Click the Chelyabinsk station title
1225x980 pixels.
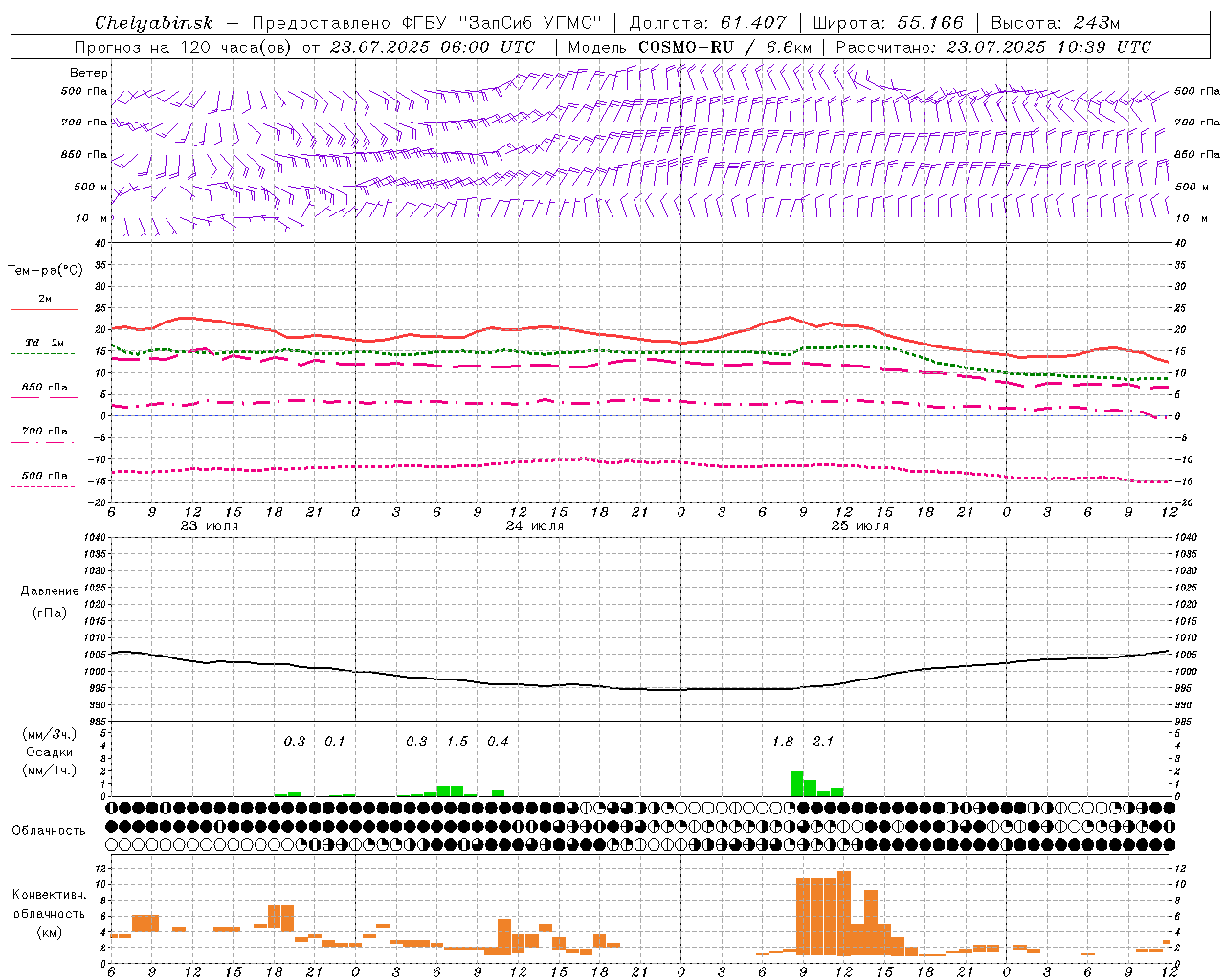pyautogui.click(x=154, y=23)
